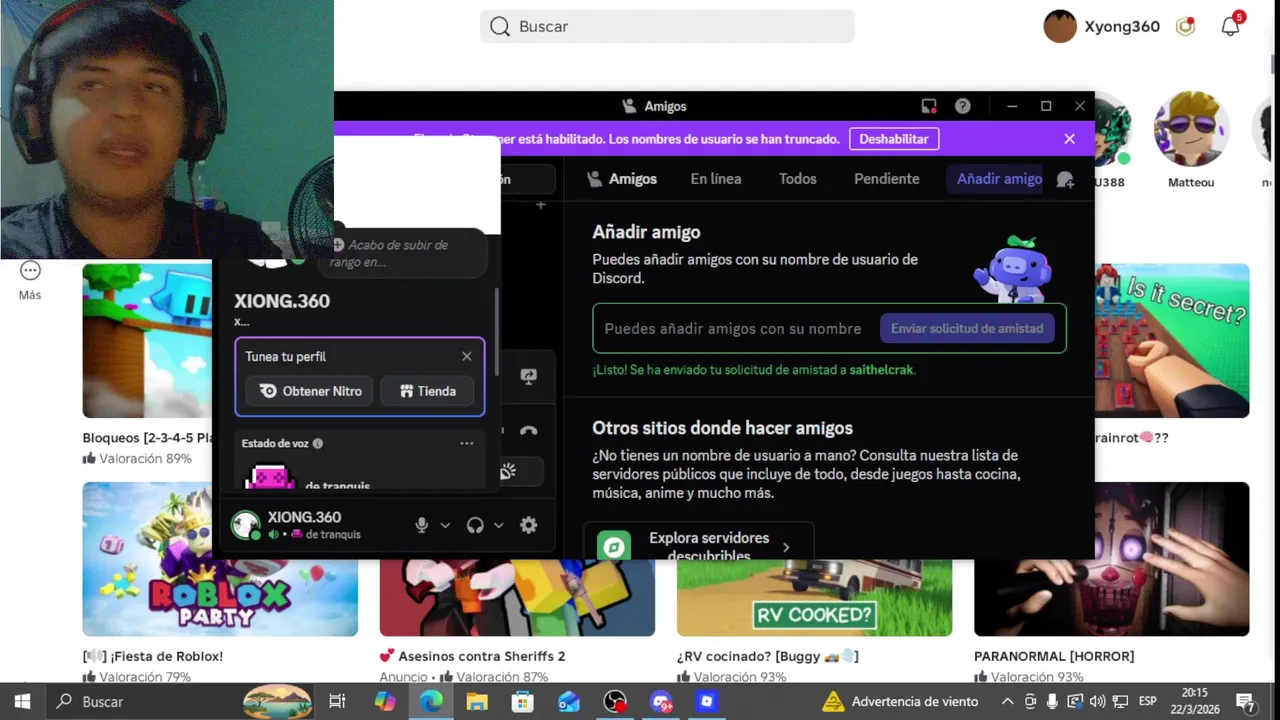This screenshot has width=1280, height=720.
Task: Show hidden tray icons chevron
Action: click(1008, 702)
